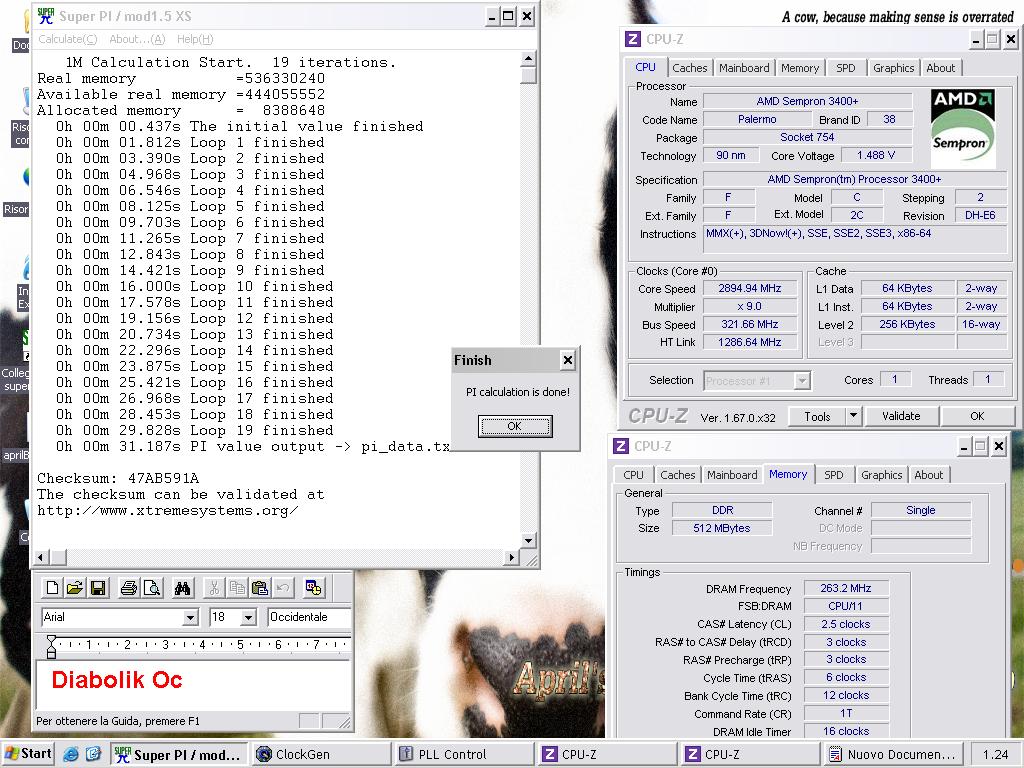The width and height of the screenshot is (1024, 768).
Task: Open the Processor #1 selection dropdown
Action: [x=802, y=381]
